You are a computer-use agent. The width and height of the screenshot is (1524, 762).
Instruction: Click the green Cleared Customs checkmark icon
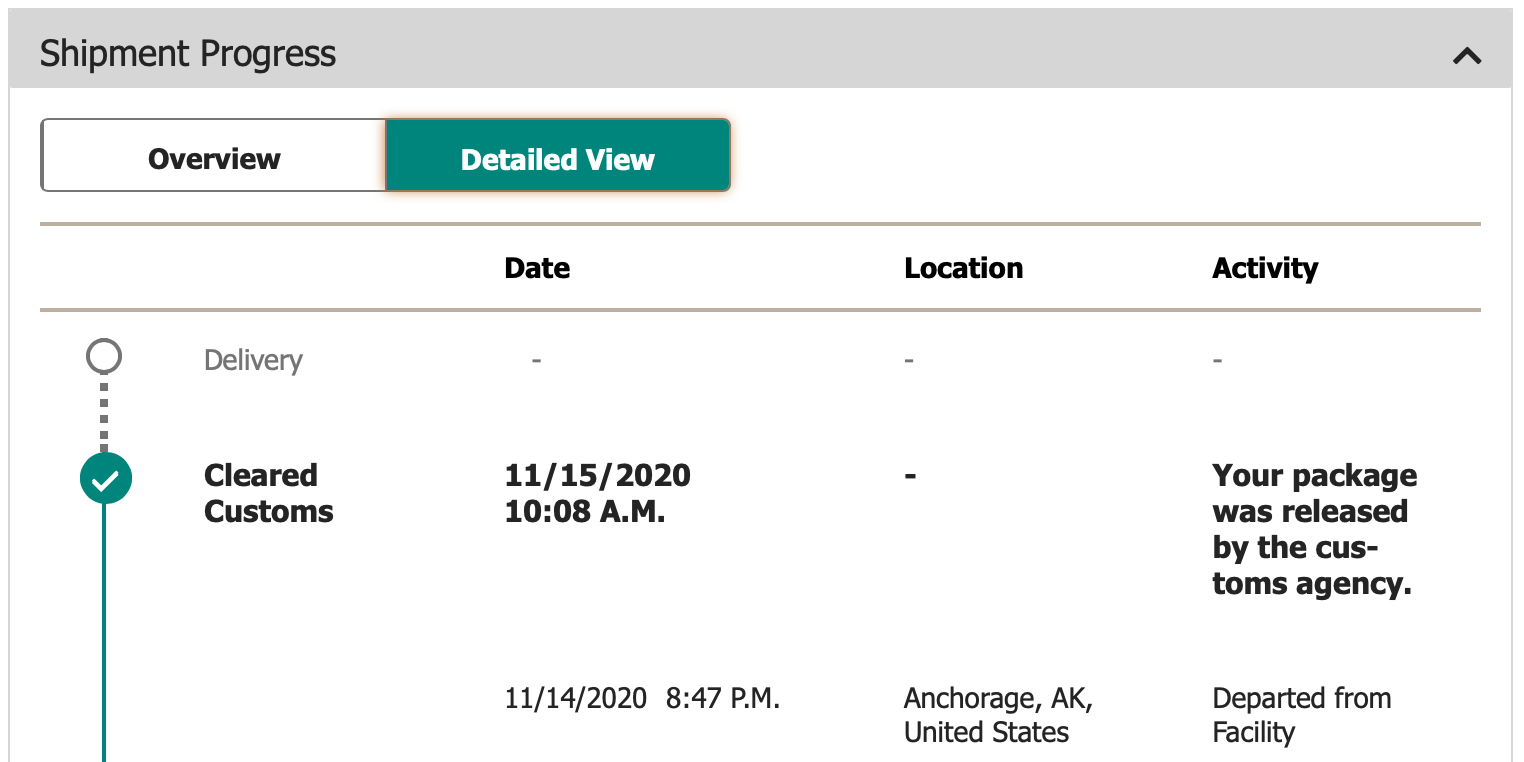point(105,479)
